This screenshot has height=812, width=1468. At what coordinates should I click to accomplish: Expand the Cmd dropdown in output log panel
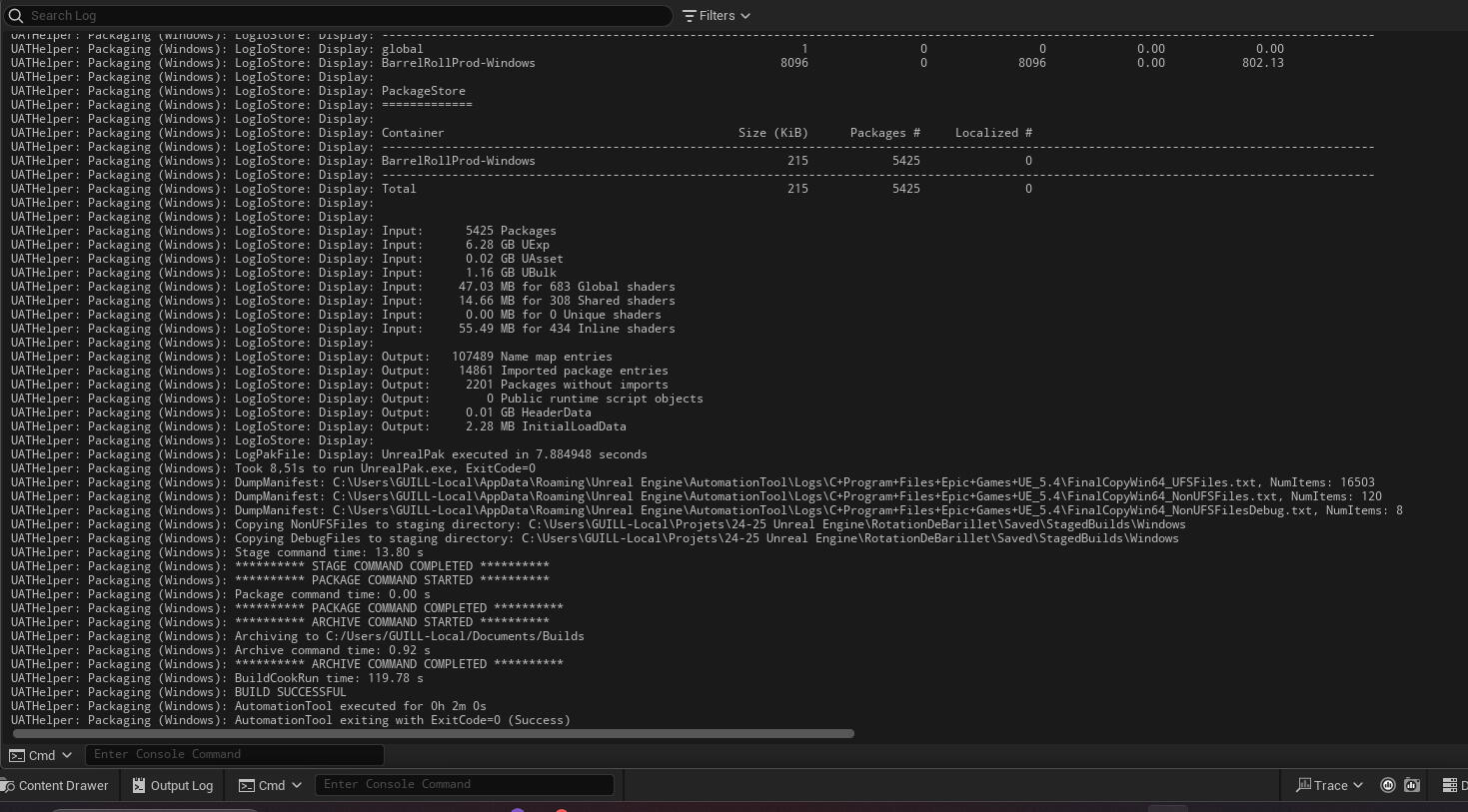point(41,755)
